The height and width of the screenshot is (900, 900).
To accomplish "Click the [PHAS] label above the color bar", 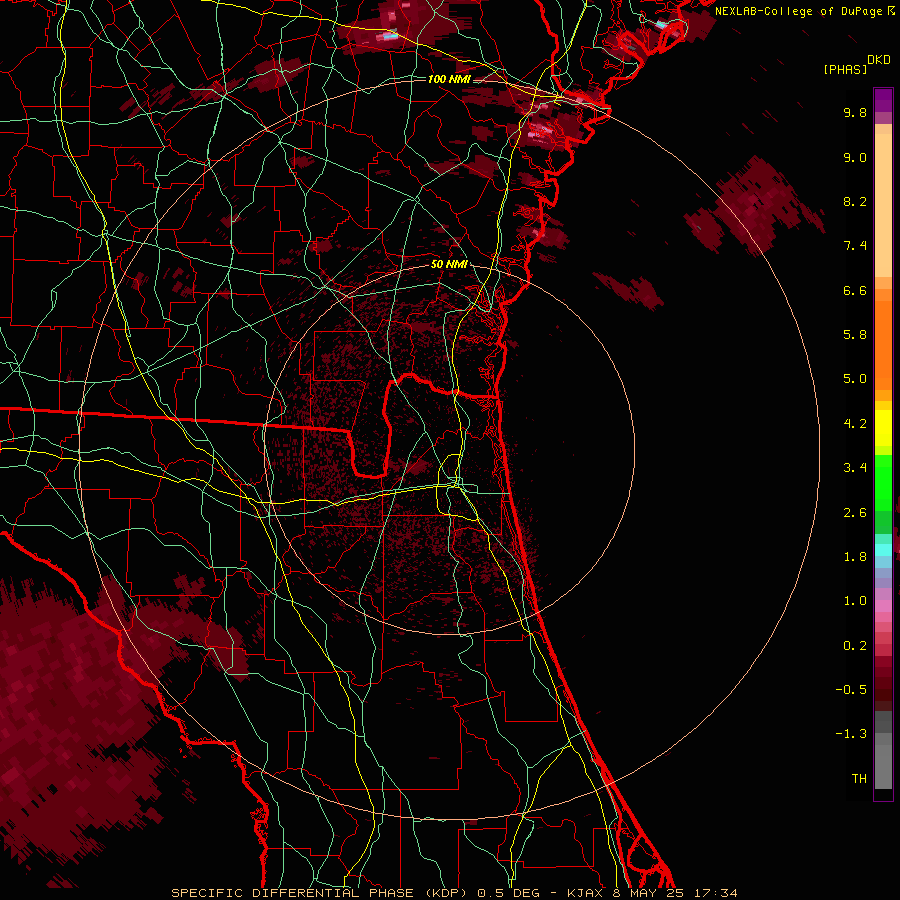I will [x=845, y=69].
